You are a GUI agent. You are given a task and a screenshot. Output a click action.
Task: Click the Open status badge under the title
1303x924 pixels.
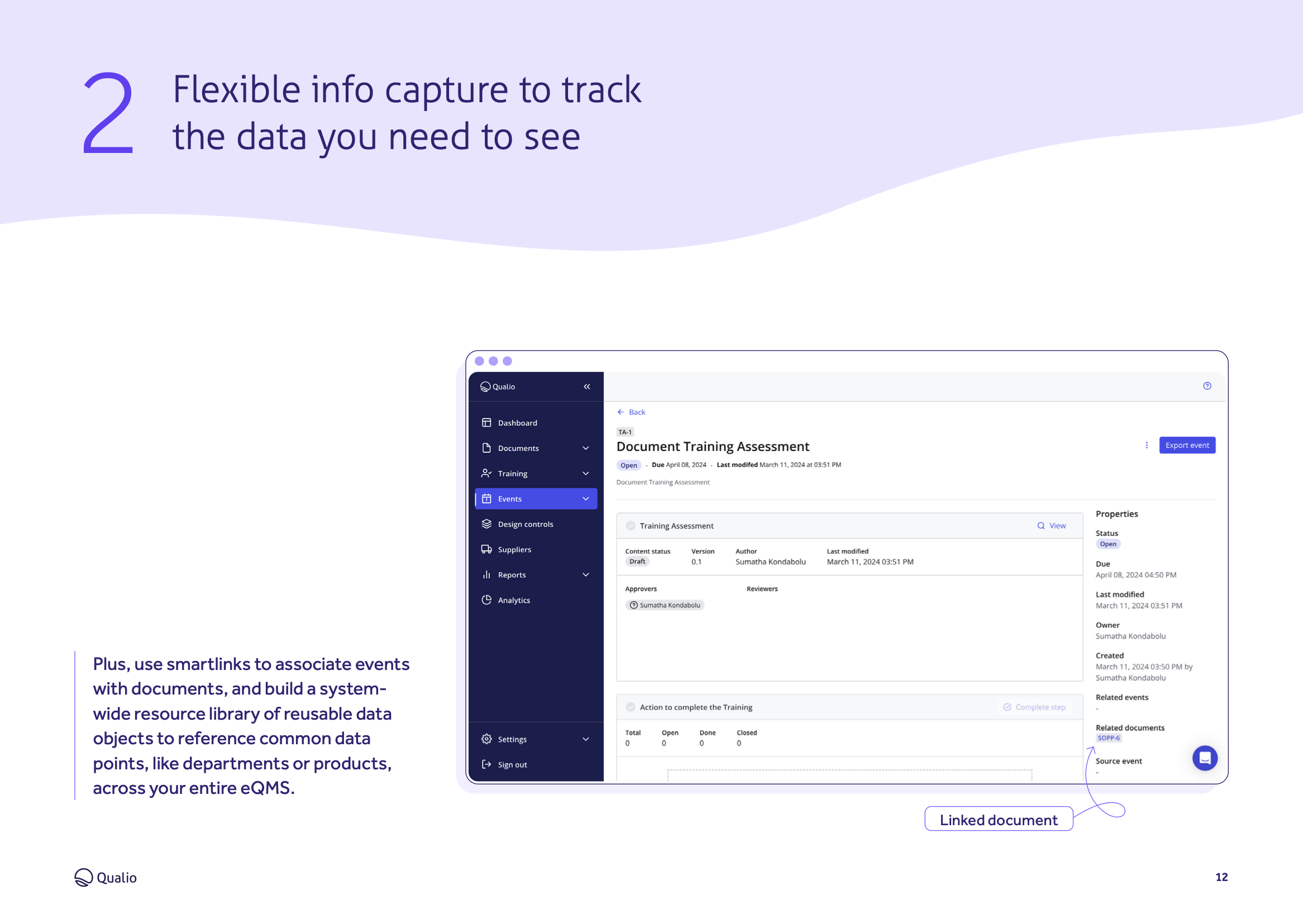(628, 465)
